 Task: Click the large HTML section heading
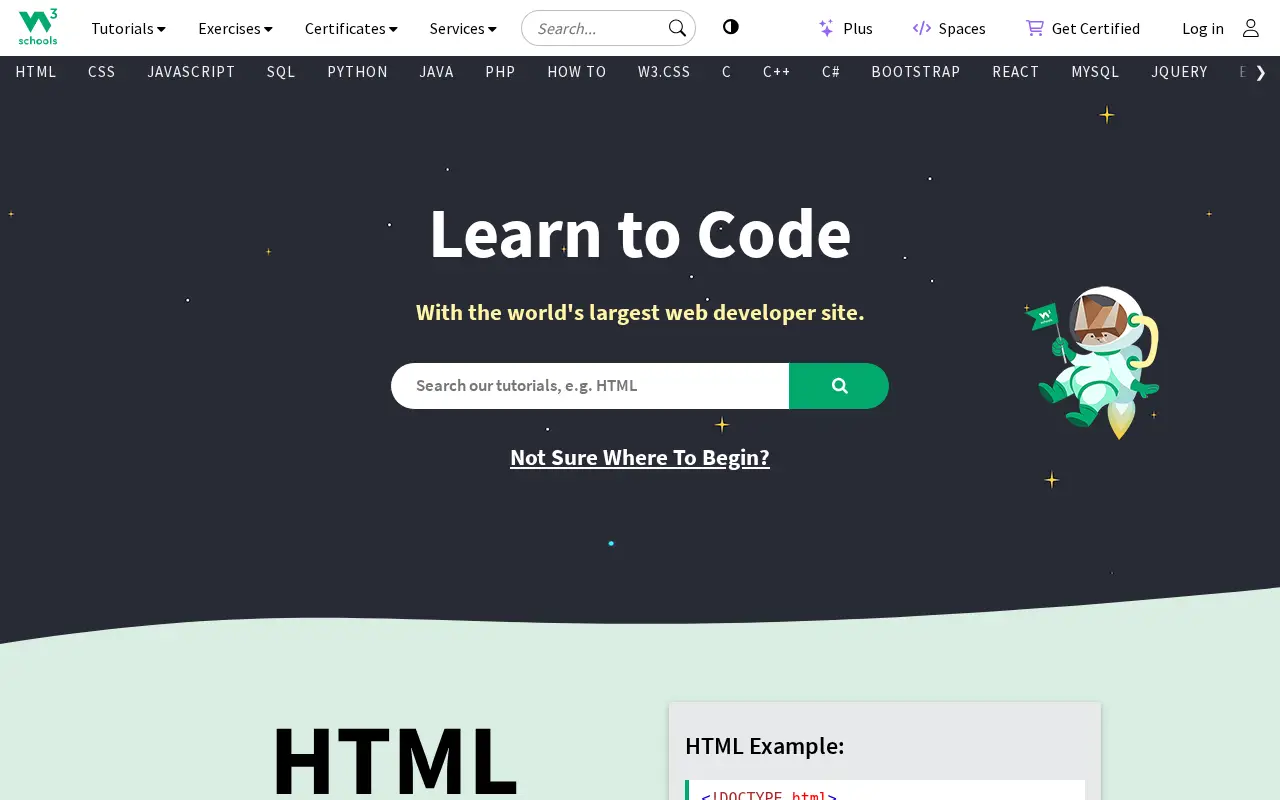[395, 760]
